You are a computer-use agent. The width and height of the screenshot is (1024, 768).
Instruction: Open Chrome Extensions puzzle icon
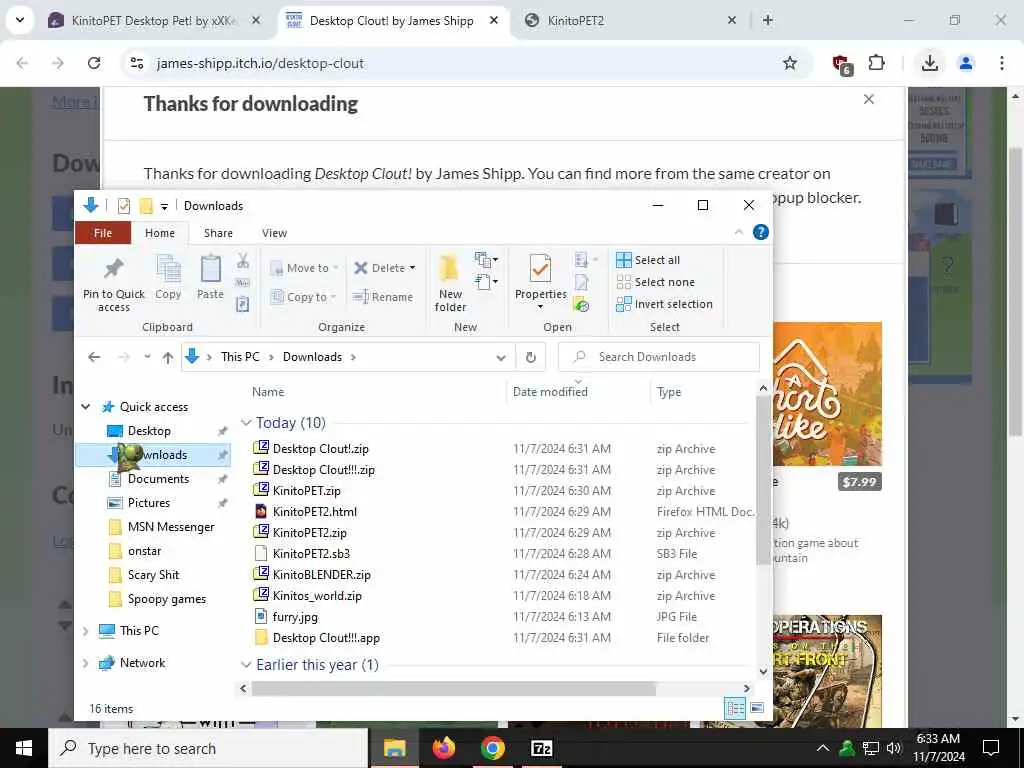pyautogui.click(x=876, y=63)
